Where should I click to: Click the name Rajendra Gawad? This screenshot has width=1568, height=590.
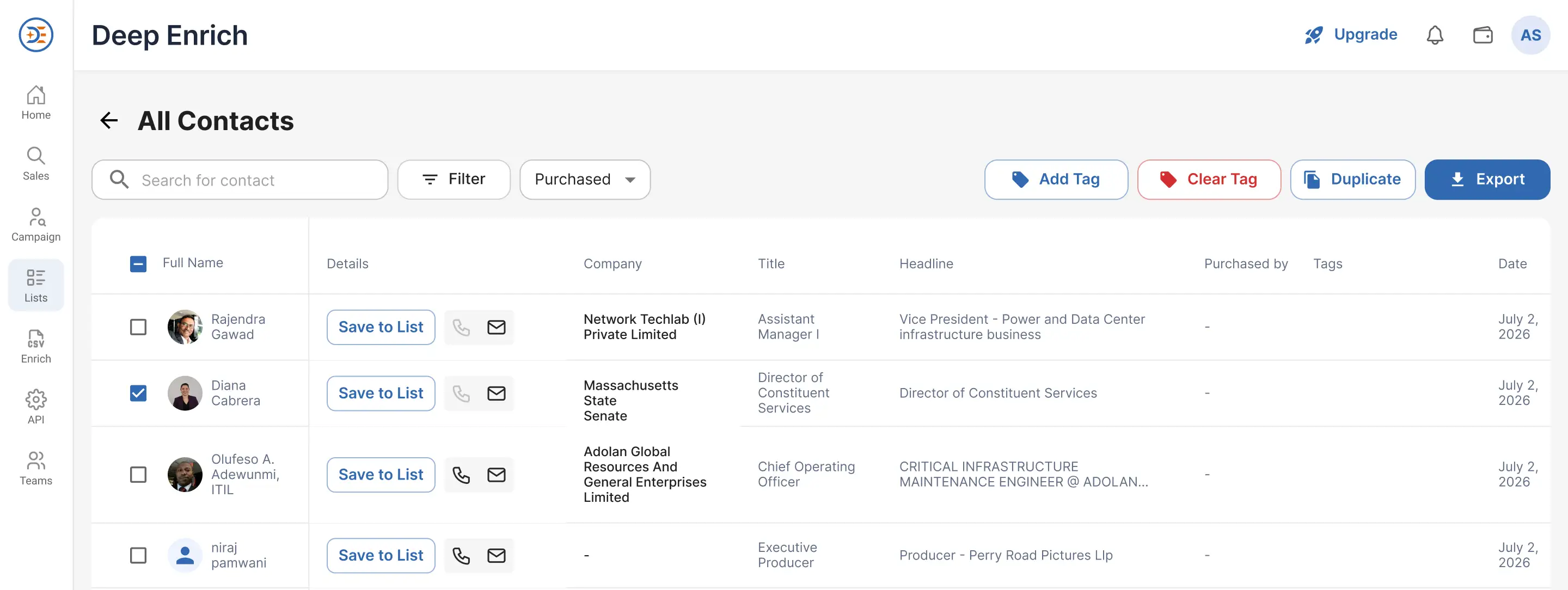coord(238,327)
